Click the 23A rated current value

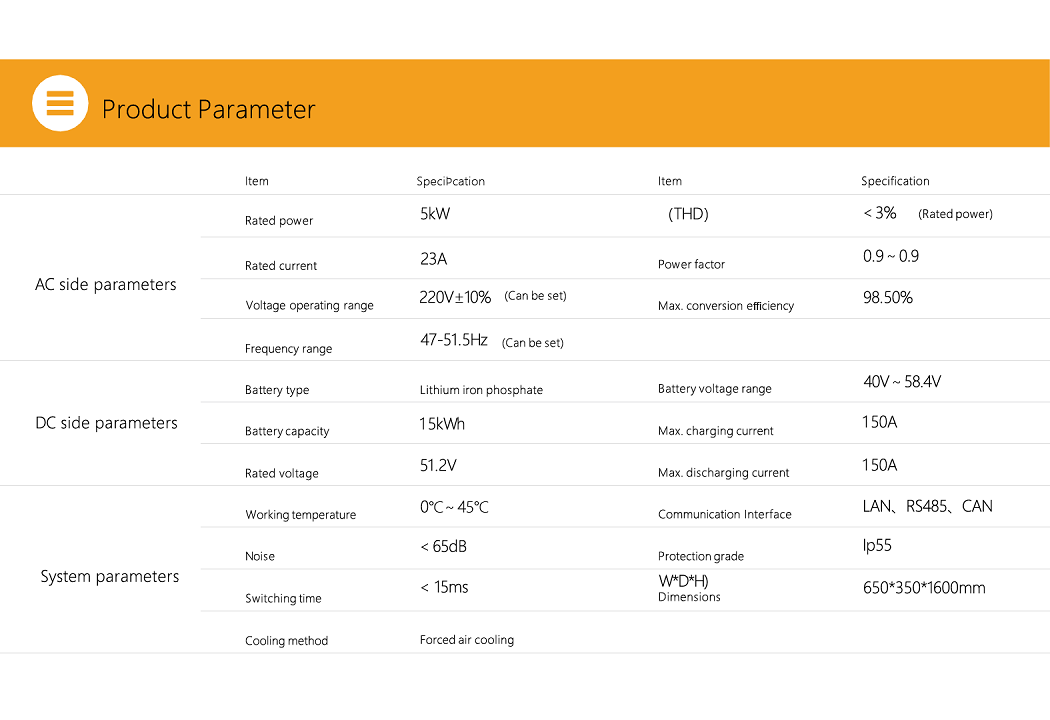pos(433,259)
